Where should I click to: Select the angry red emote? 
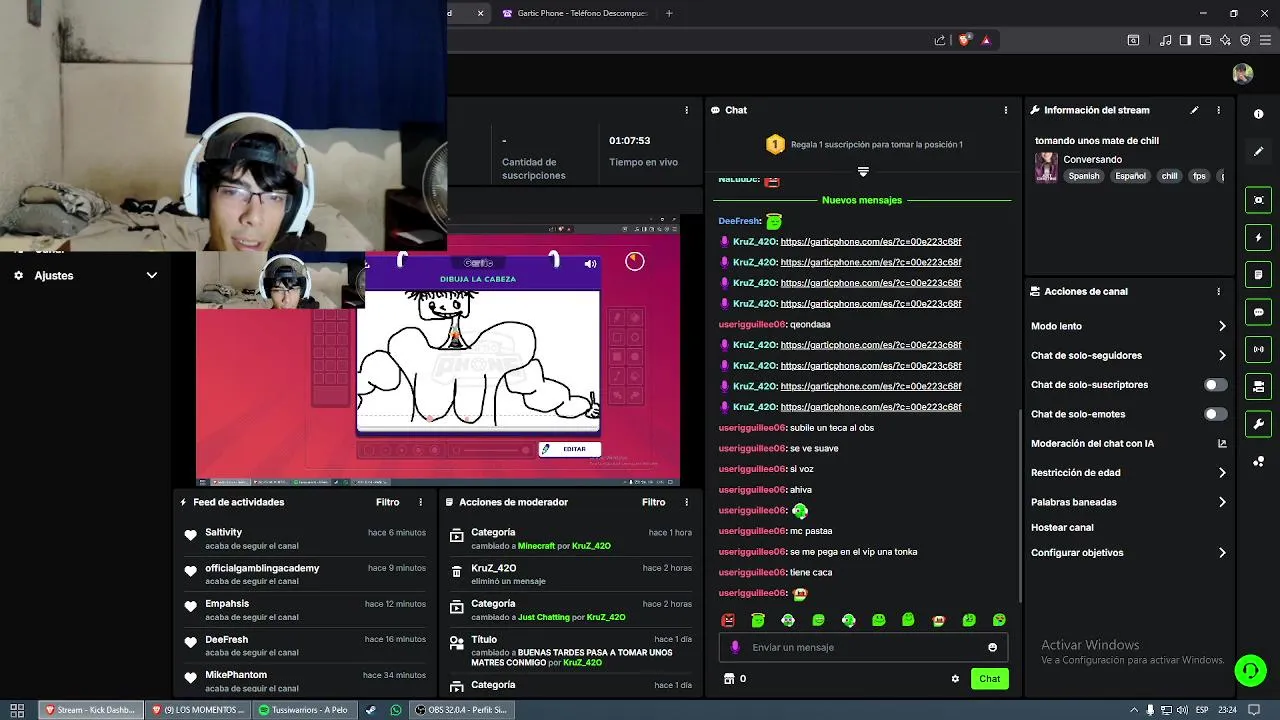point(728,620)
